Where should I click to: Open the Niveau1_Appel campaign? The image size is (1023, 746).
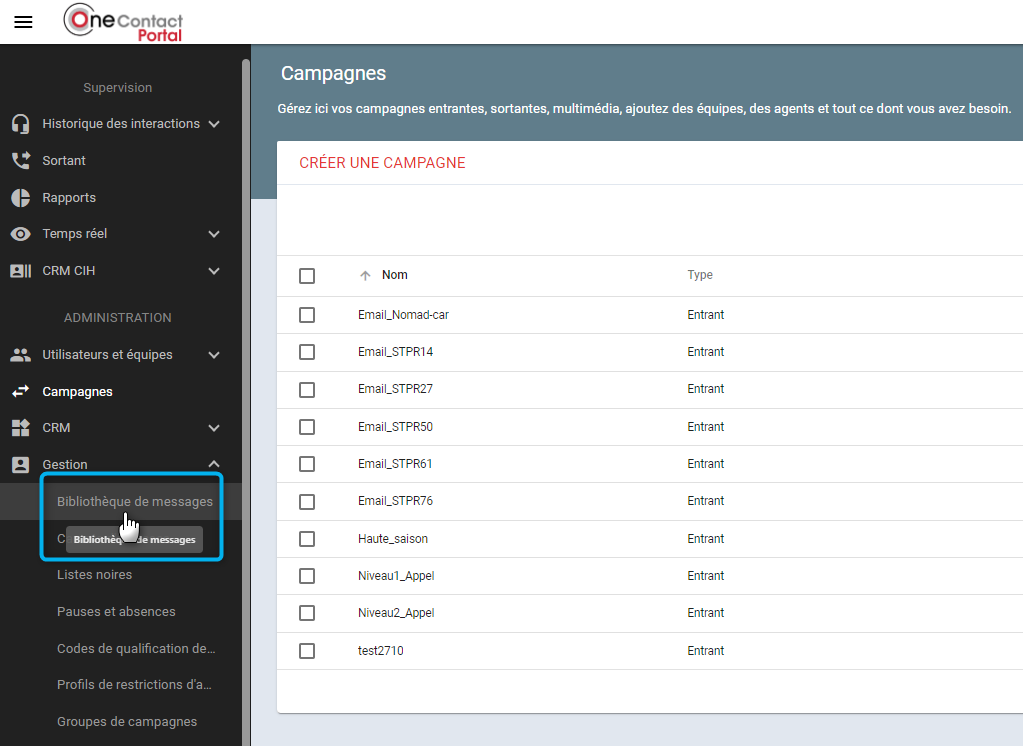tap(396, 576)
